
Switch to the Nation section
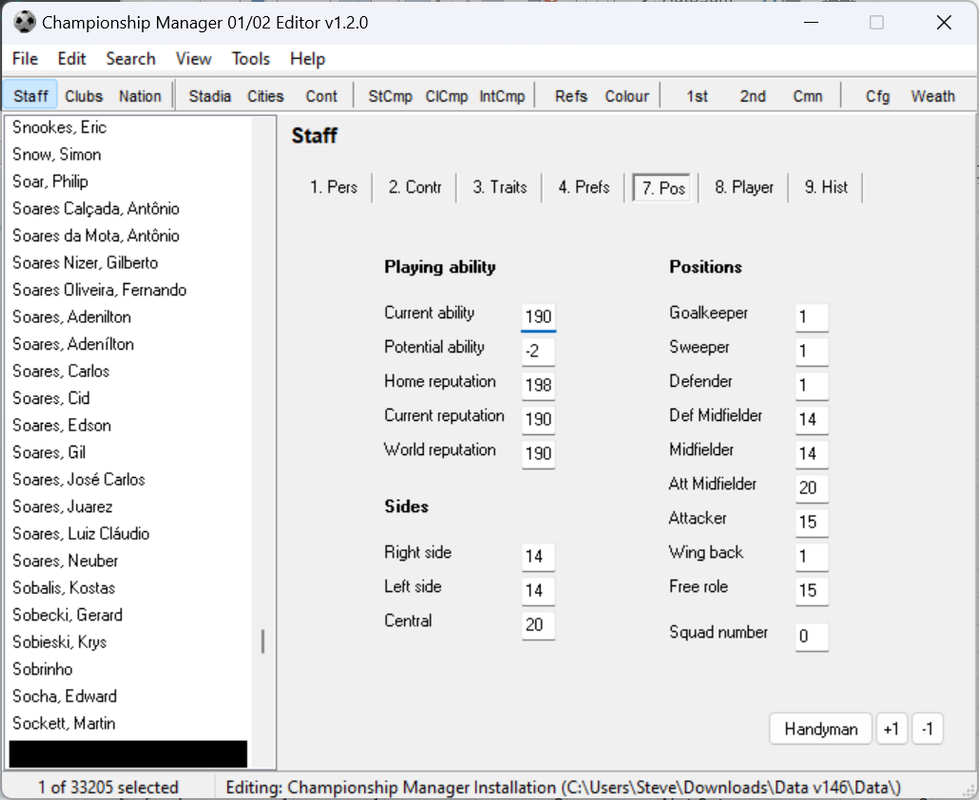[x=140, y=96]
